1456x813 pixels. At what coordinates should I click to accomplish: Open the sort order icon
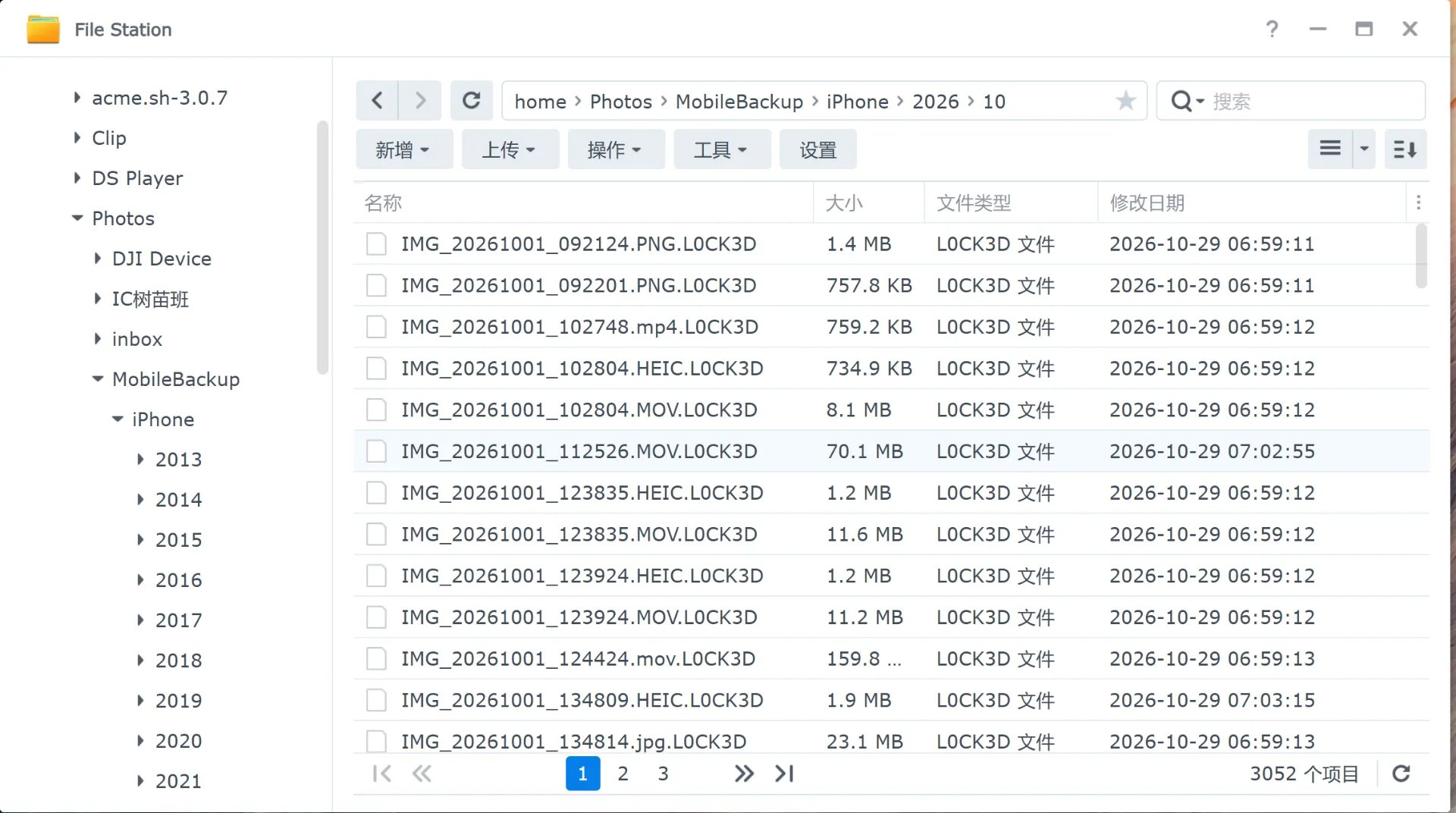pos(1405,149)
